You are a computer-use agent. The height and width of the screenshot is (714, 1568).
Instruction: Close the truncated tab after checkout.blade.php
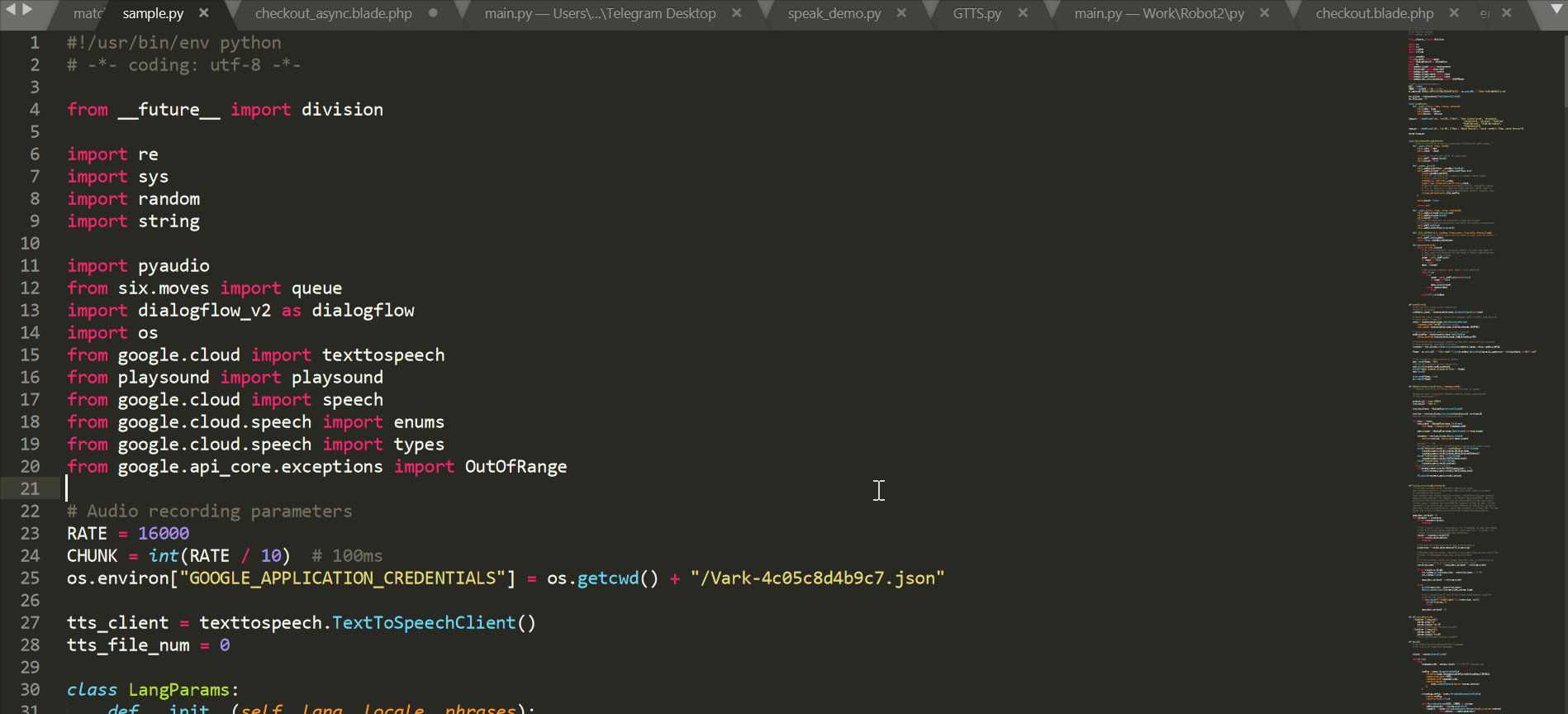[1507, 13]
